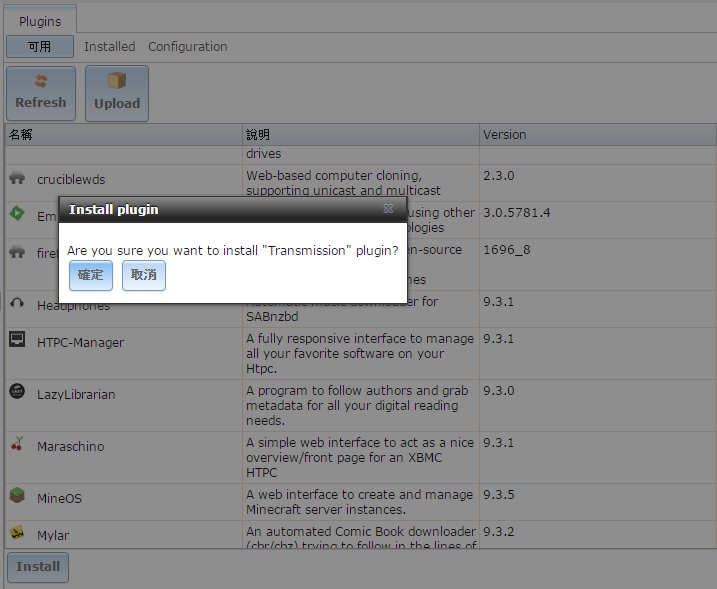
Task: Click the Maraschino description text
Action: [360, 457]
